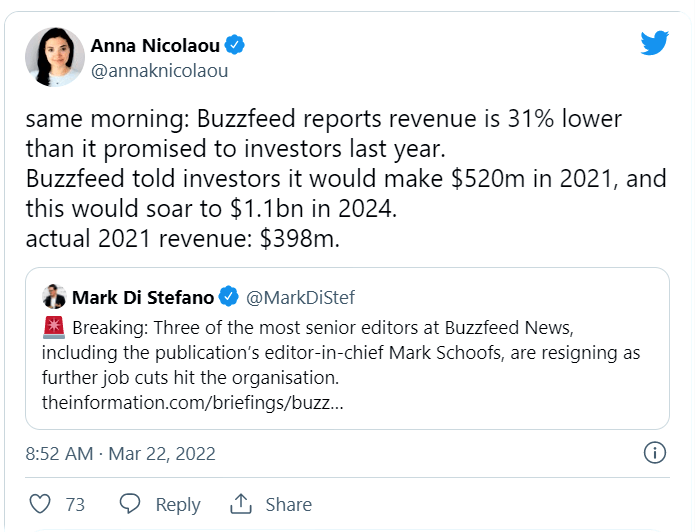This screenshot has height=532, width=695.
Task: Click Mark Di Stefano's verified badge
Action: coord(229,297)
